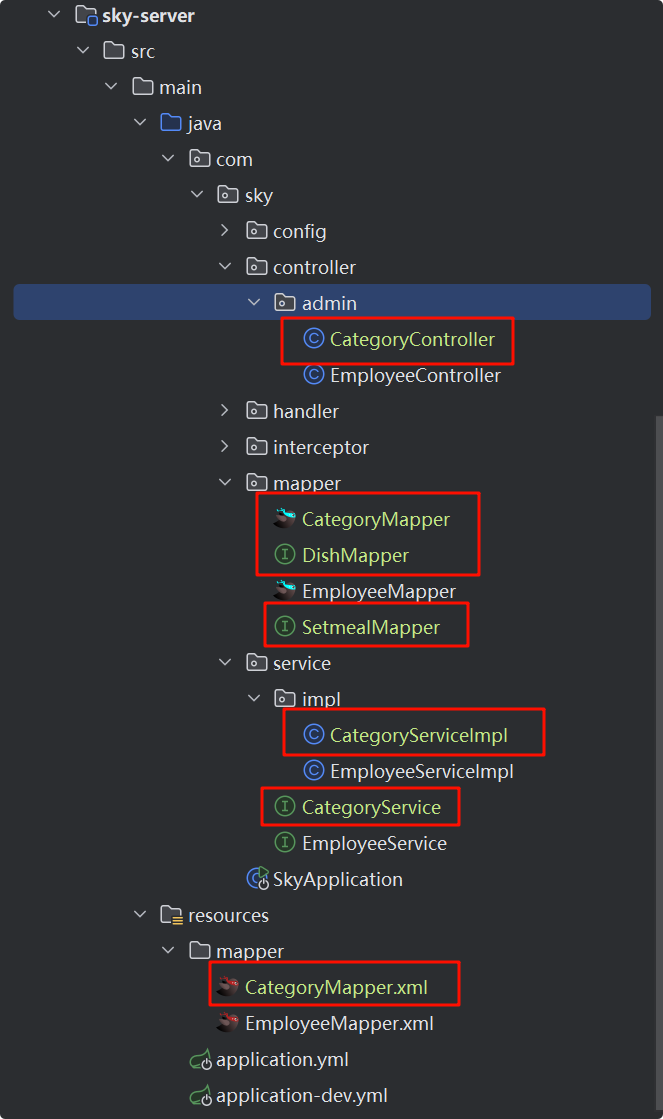The image size is (663, 1119).
Task: Click the resources folder icon
Action: (x=171, y=915)
